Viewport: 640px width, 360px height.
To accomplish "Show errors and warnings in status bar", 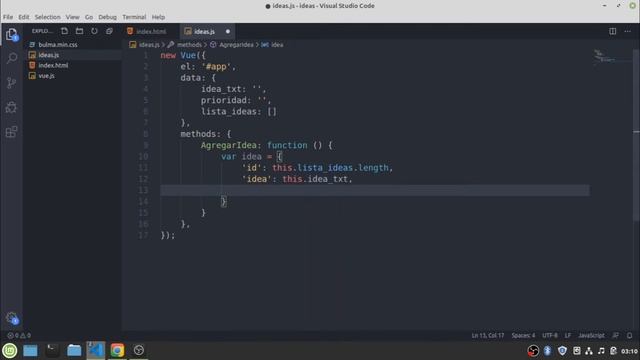I will pyautogui.click(x=19, y=336).
